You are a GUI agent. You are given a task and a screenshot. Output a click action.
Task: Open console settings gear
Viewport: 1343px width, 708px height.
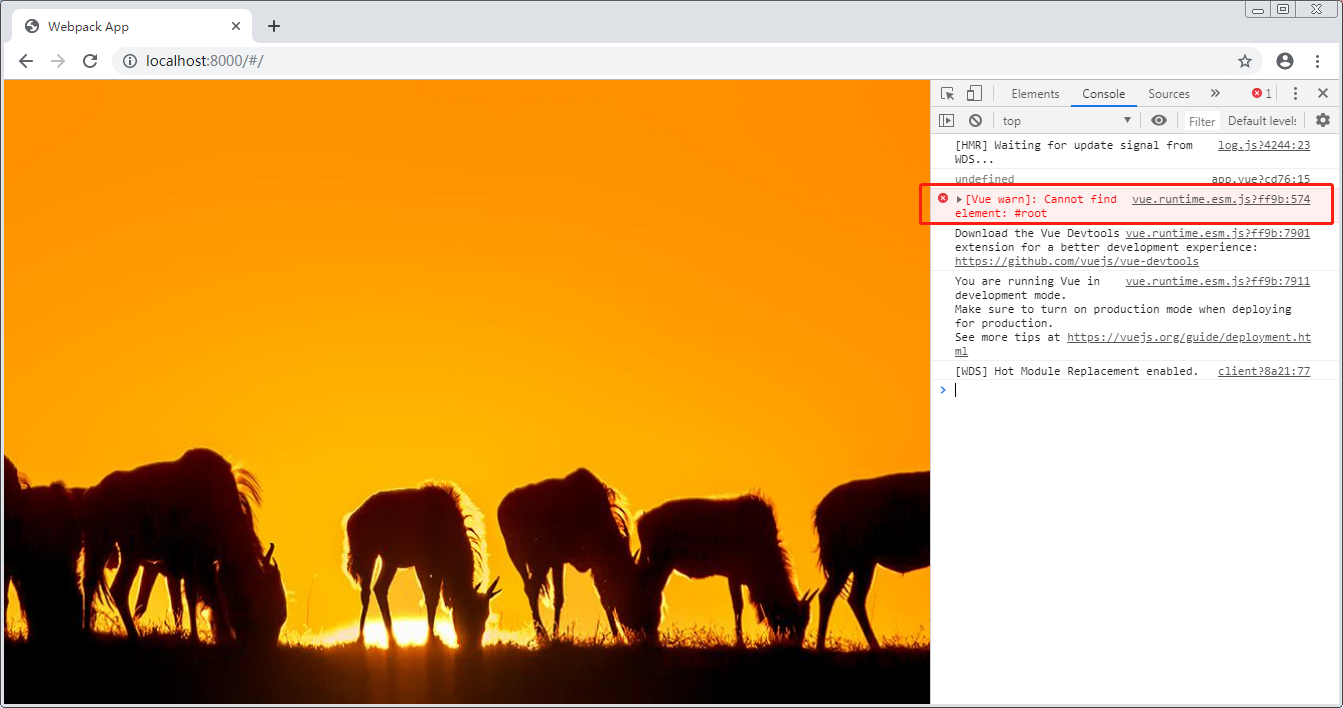click(x=1323, y=120)
